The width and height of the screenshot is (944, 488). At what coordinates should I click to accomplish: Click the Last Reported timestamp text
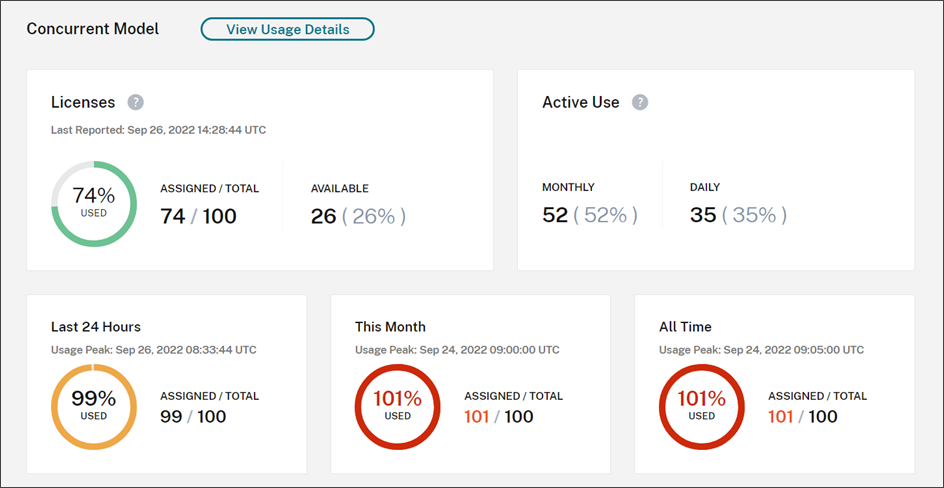[158, 130]
